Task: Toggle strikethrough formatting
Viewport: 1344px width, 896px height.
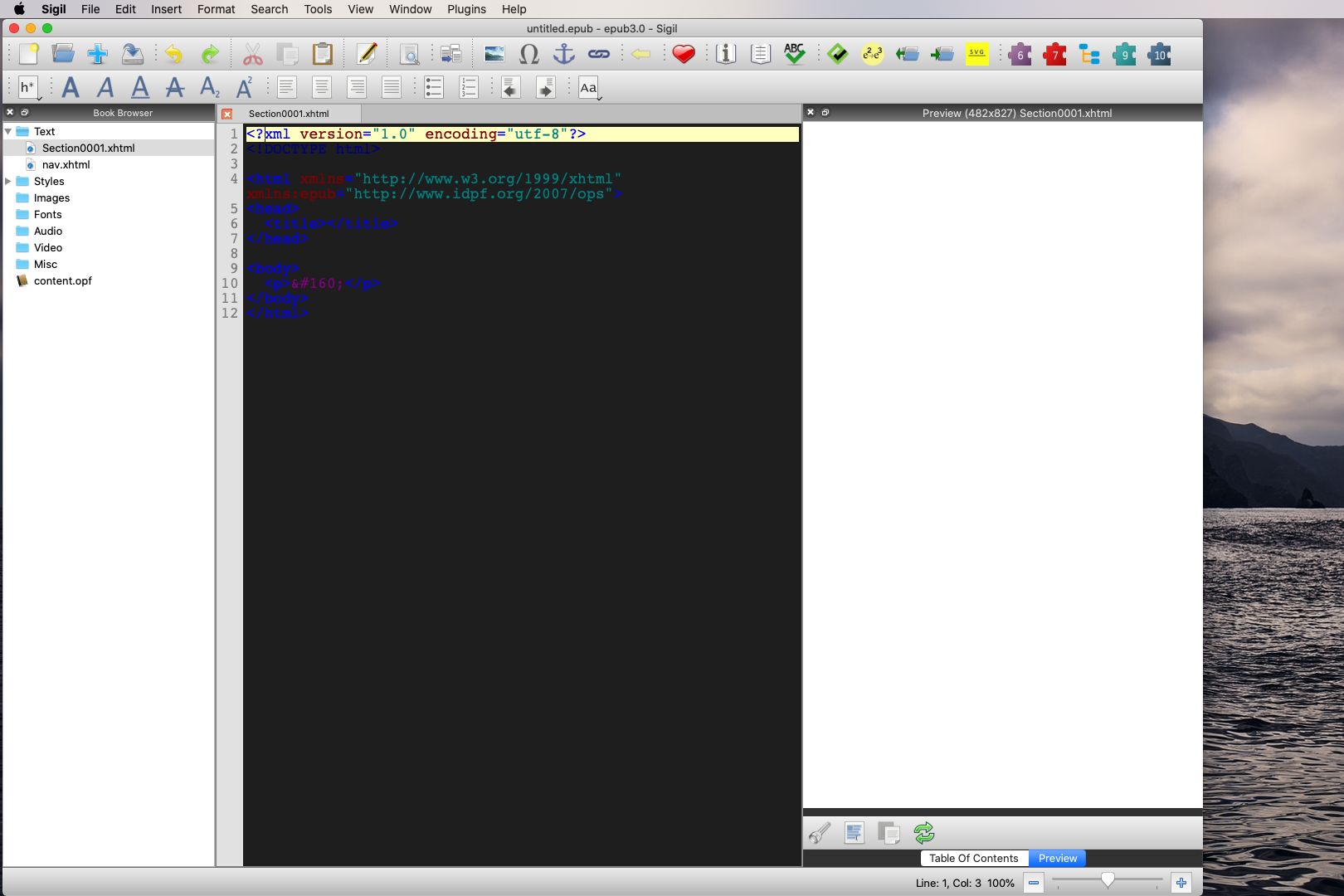Action: 175,87
